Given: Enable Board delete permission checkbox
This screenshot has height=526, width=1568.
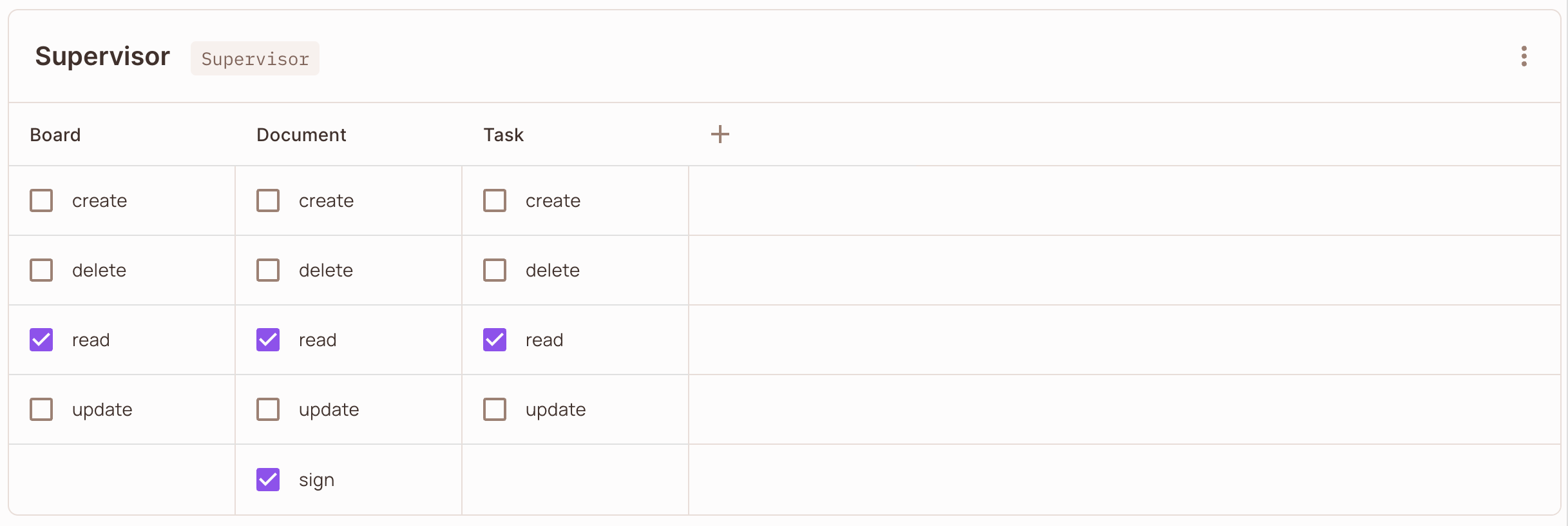Looking at the screenshot, I should (x=41, y=270).
